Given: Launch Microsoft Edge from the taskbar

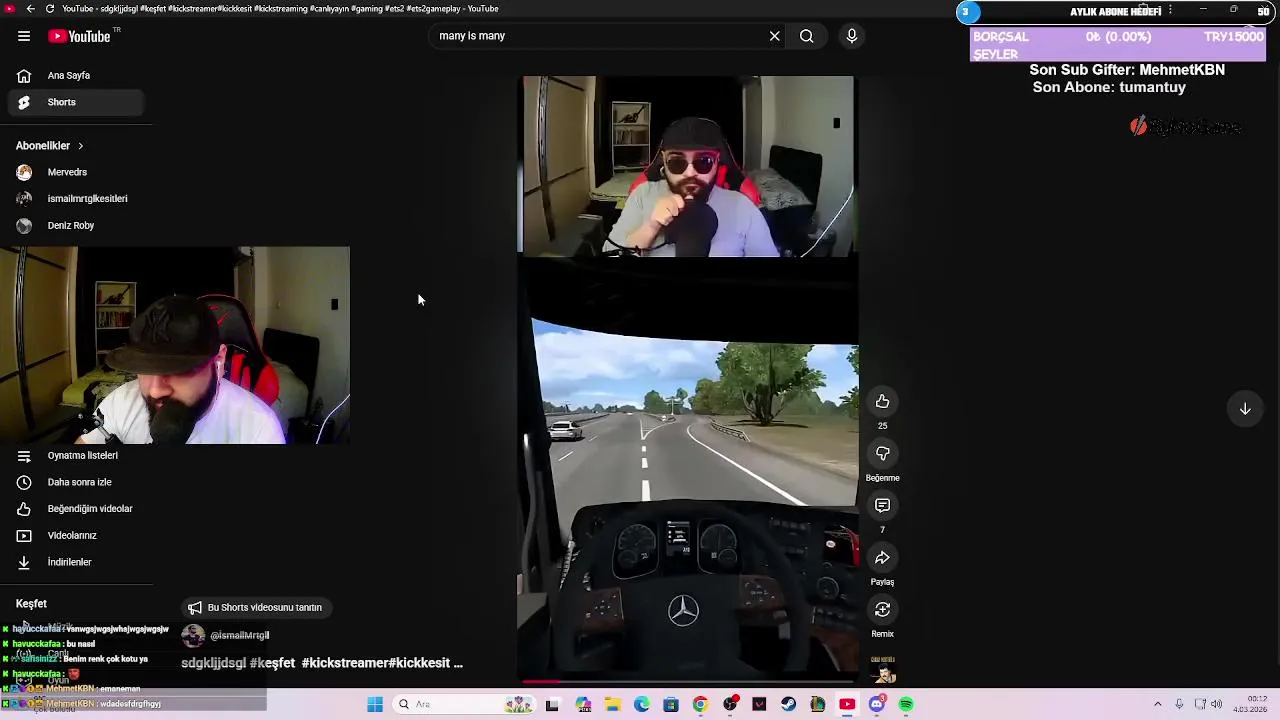Looking at the screenshot, I should 641,705.
